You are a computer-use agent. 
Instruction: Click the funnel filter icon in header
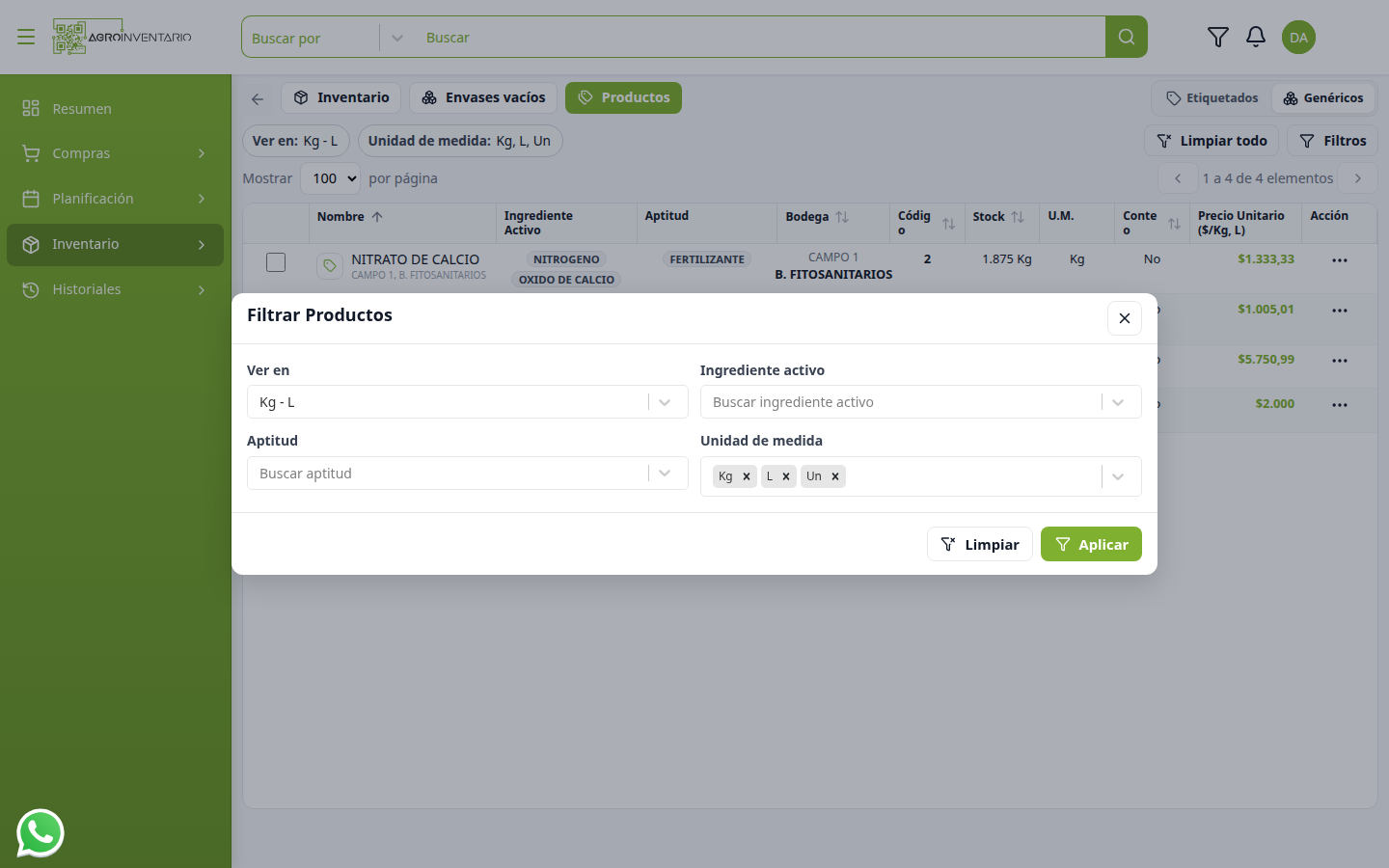pyautogui.click(x=1217, y=38)
